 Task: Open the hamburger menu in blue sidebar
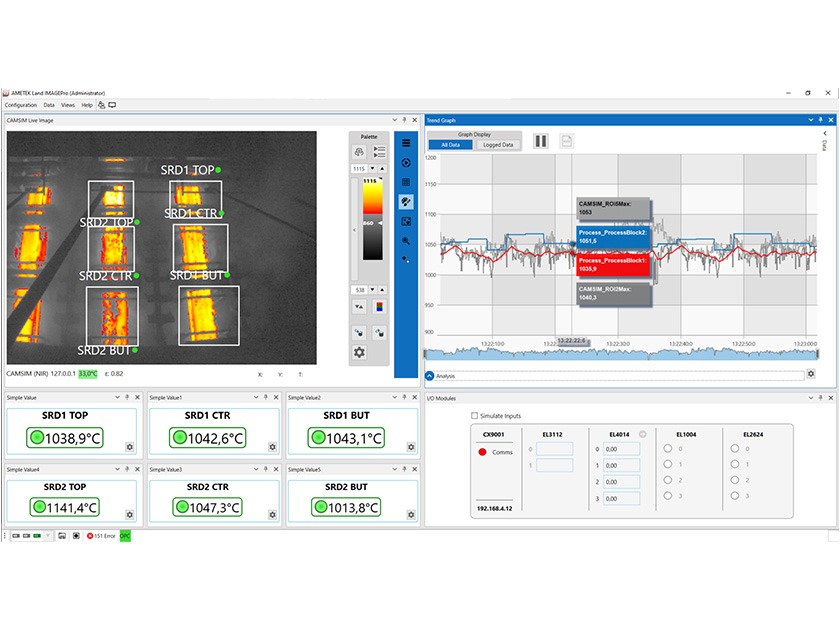[406, 143]
